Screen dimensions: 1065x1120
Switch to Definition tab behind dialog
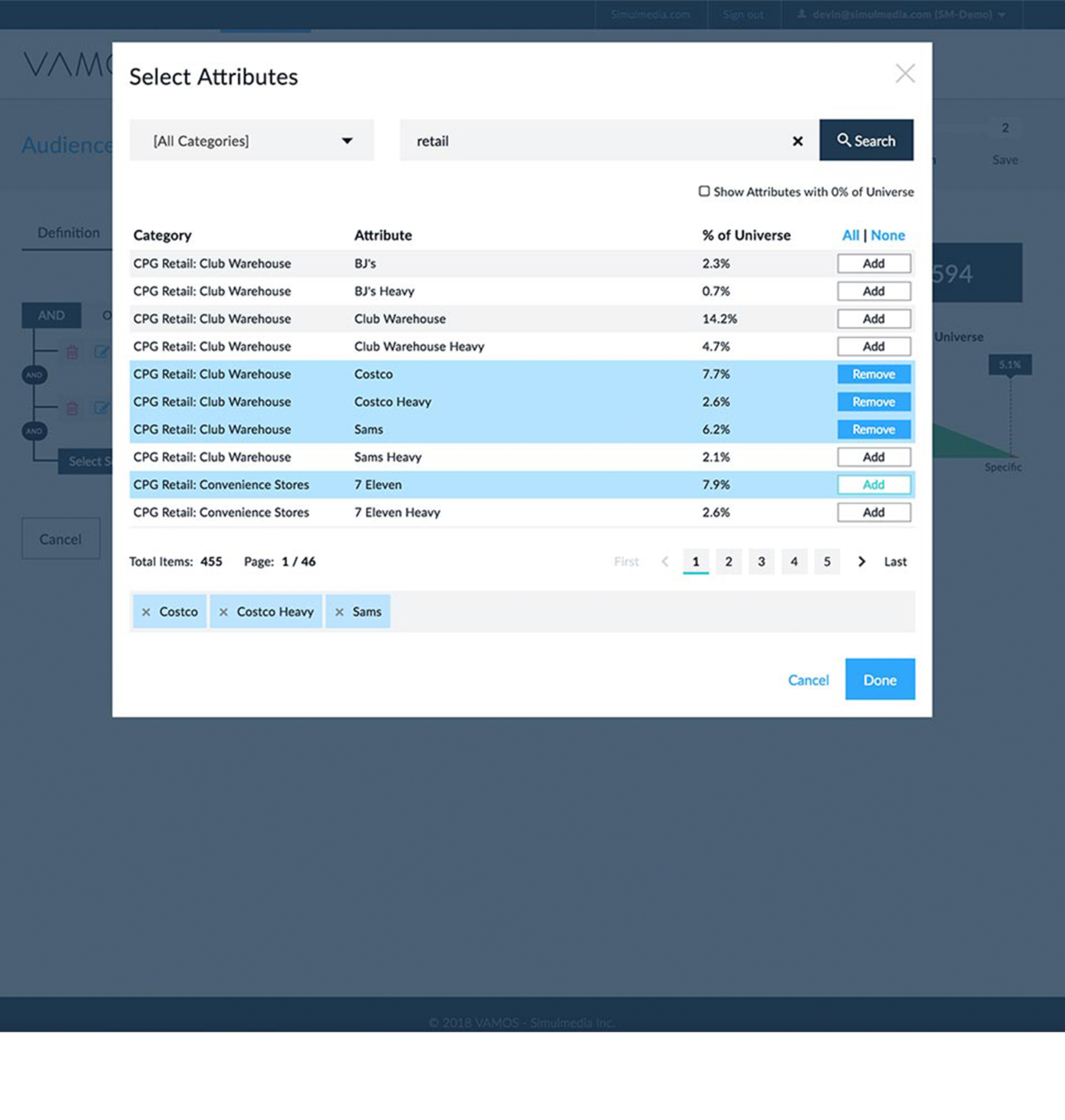[68, 233]
